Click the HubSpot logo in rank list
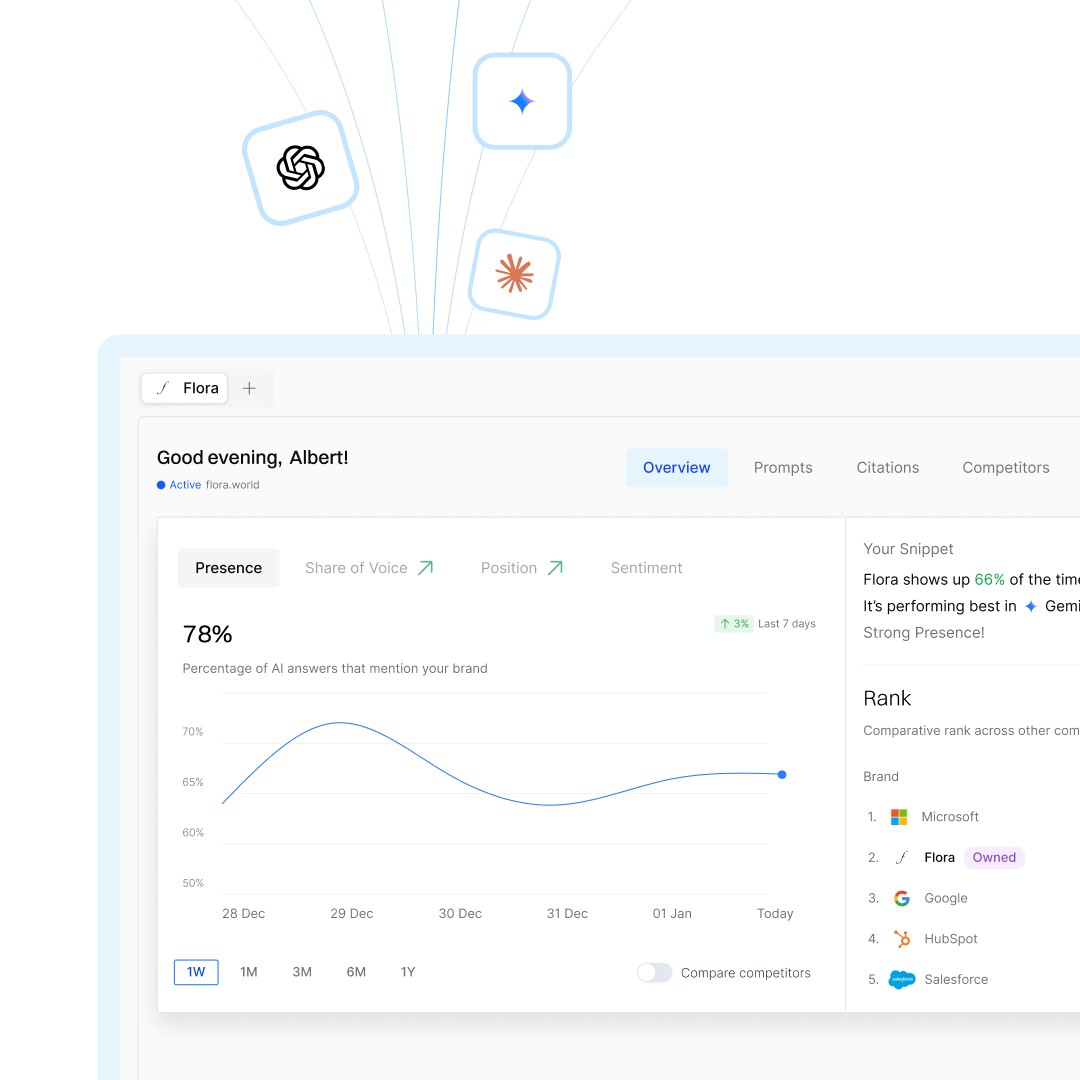The image size is (1080, 1080). (902, 939)
